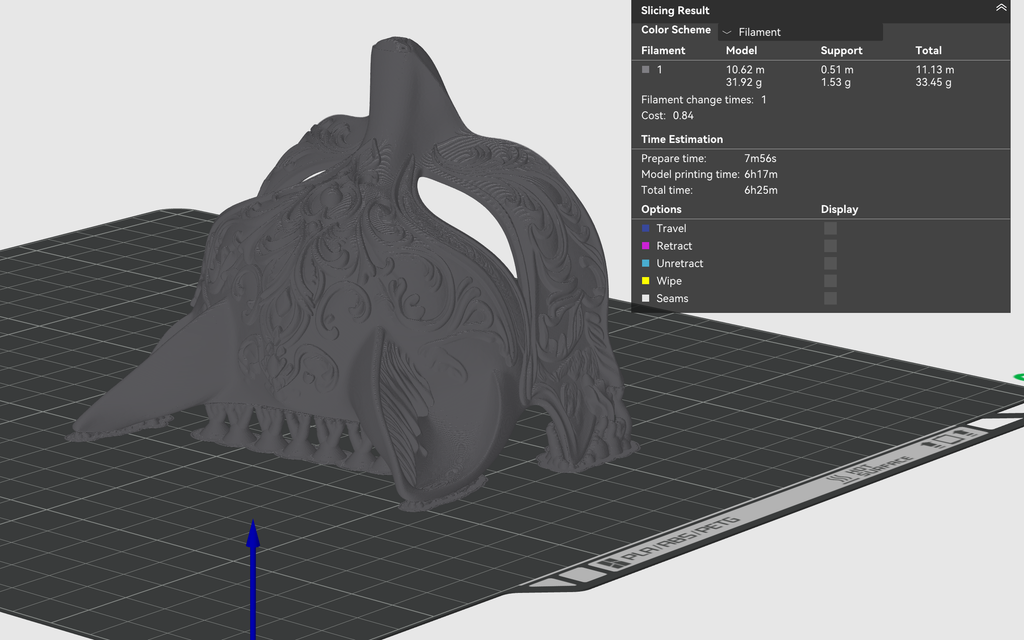The image size is (1024, 640).
Task: Click the chevron arrow beside Filament
Action: [727, 32]
